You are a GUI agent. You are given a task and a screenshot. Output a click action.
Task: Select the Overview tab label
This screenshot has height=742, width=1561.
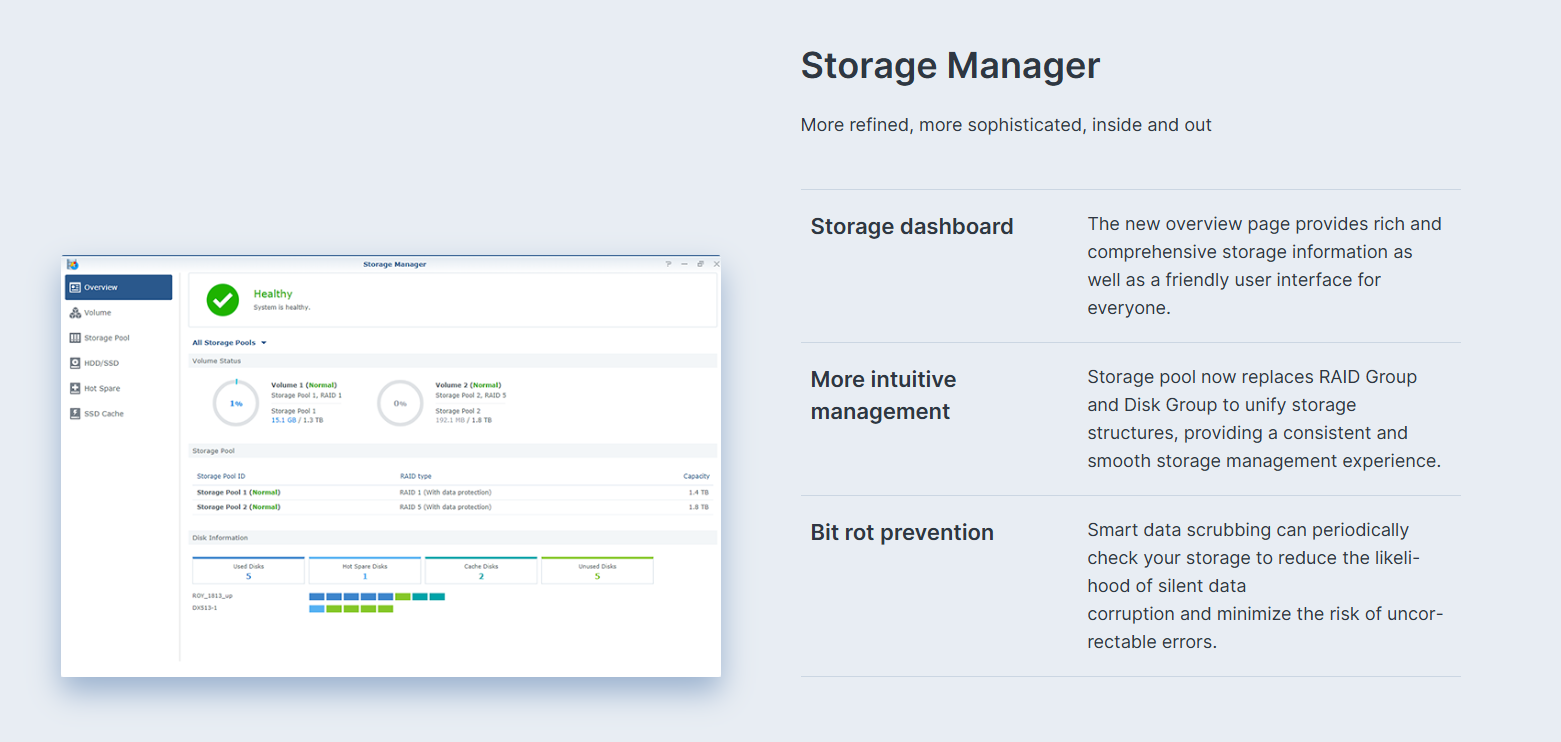click(x=100, y=287)
